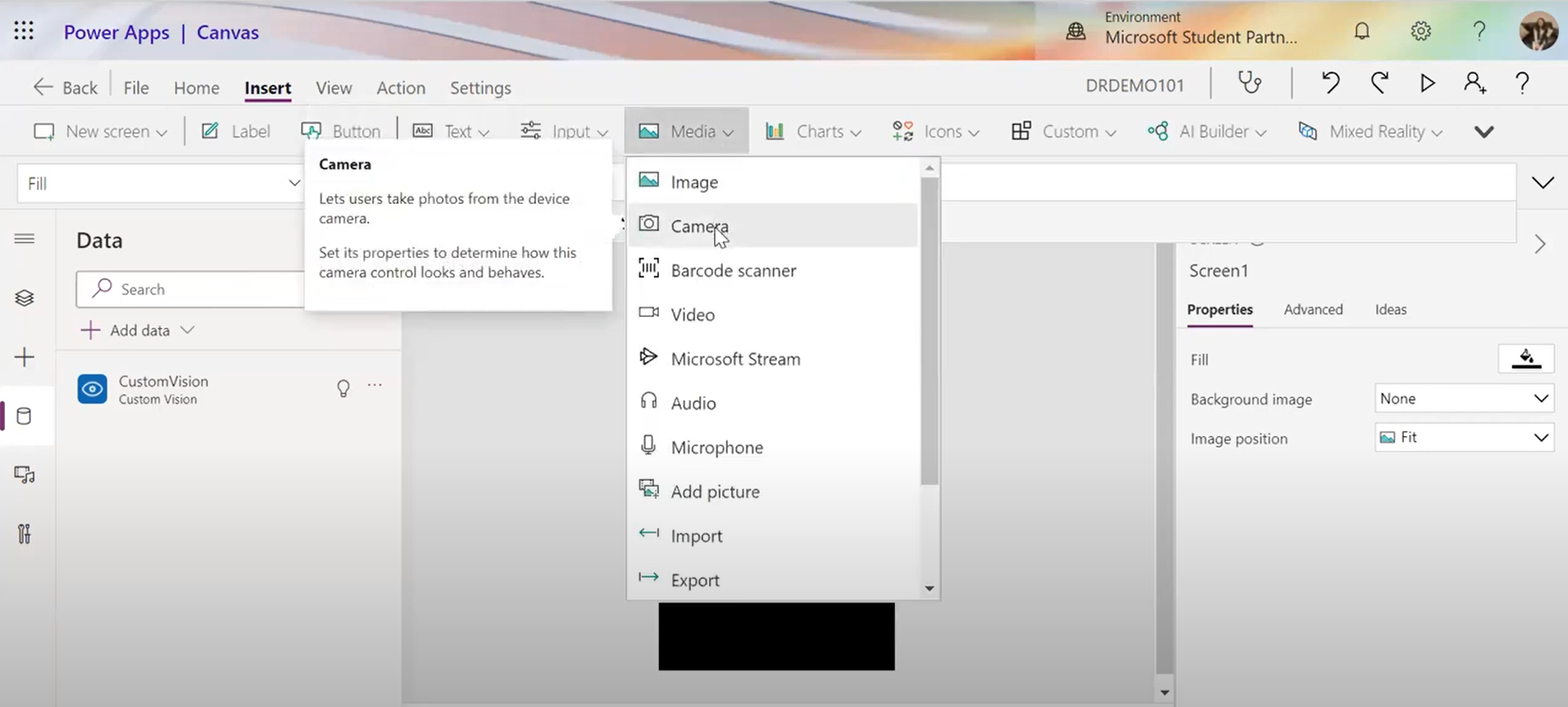Open notifications bell icon
This screenshot has width=1568, height=707.
1361,31
